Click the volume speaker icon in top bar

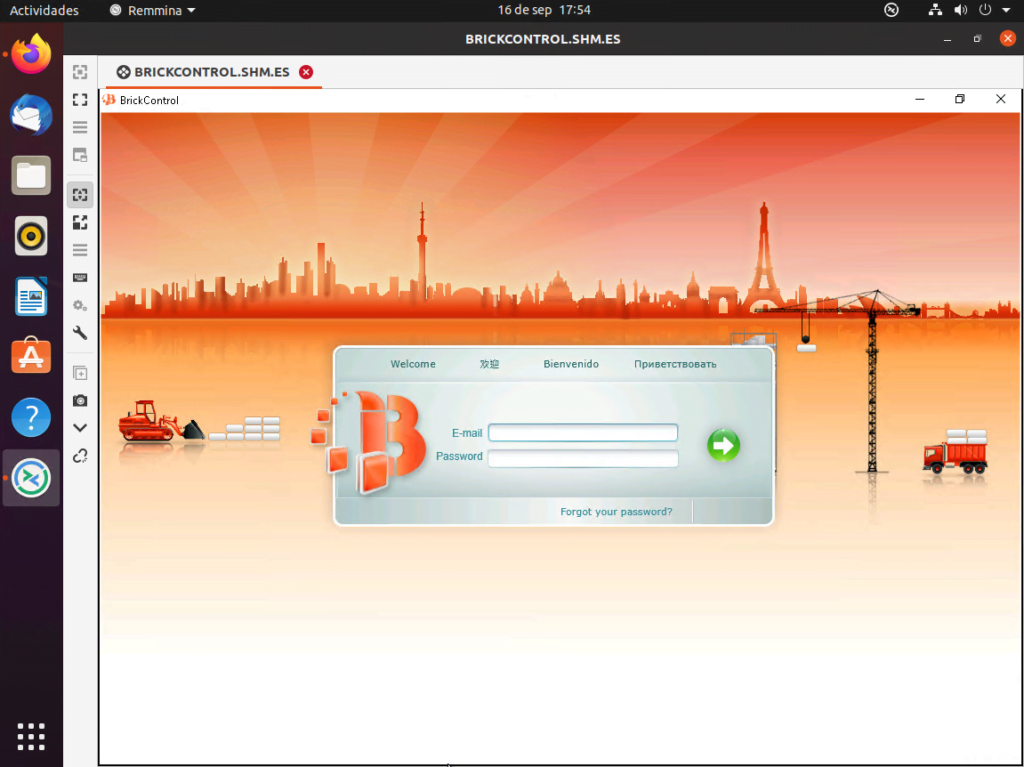[960, 10]
